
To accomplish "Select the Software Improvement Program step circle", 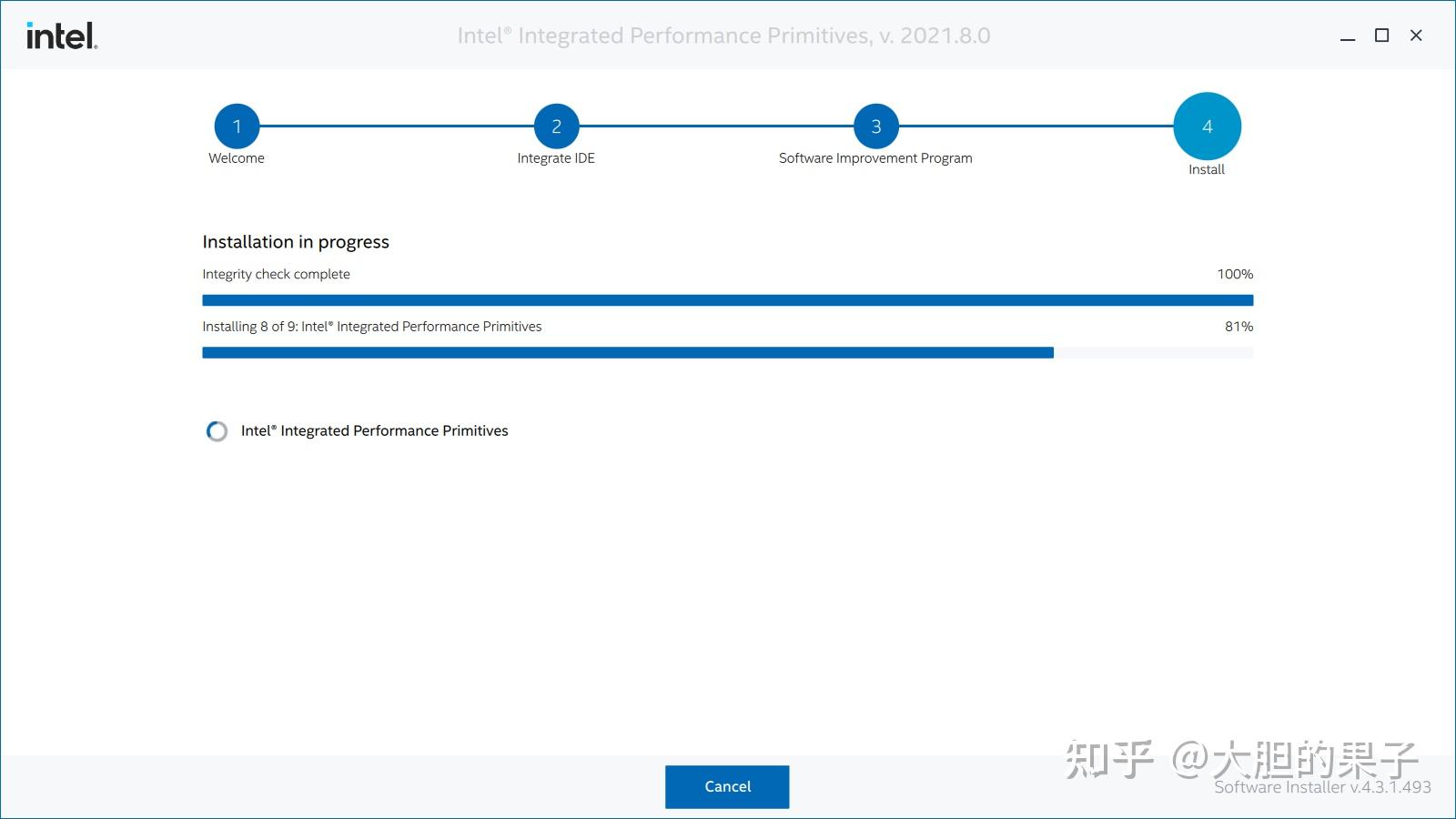I will (875, 126).
